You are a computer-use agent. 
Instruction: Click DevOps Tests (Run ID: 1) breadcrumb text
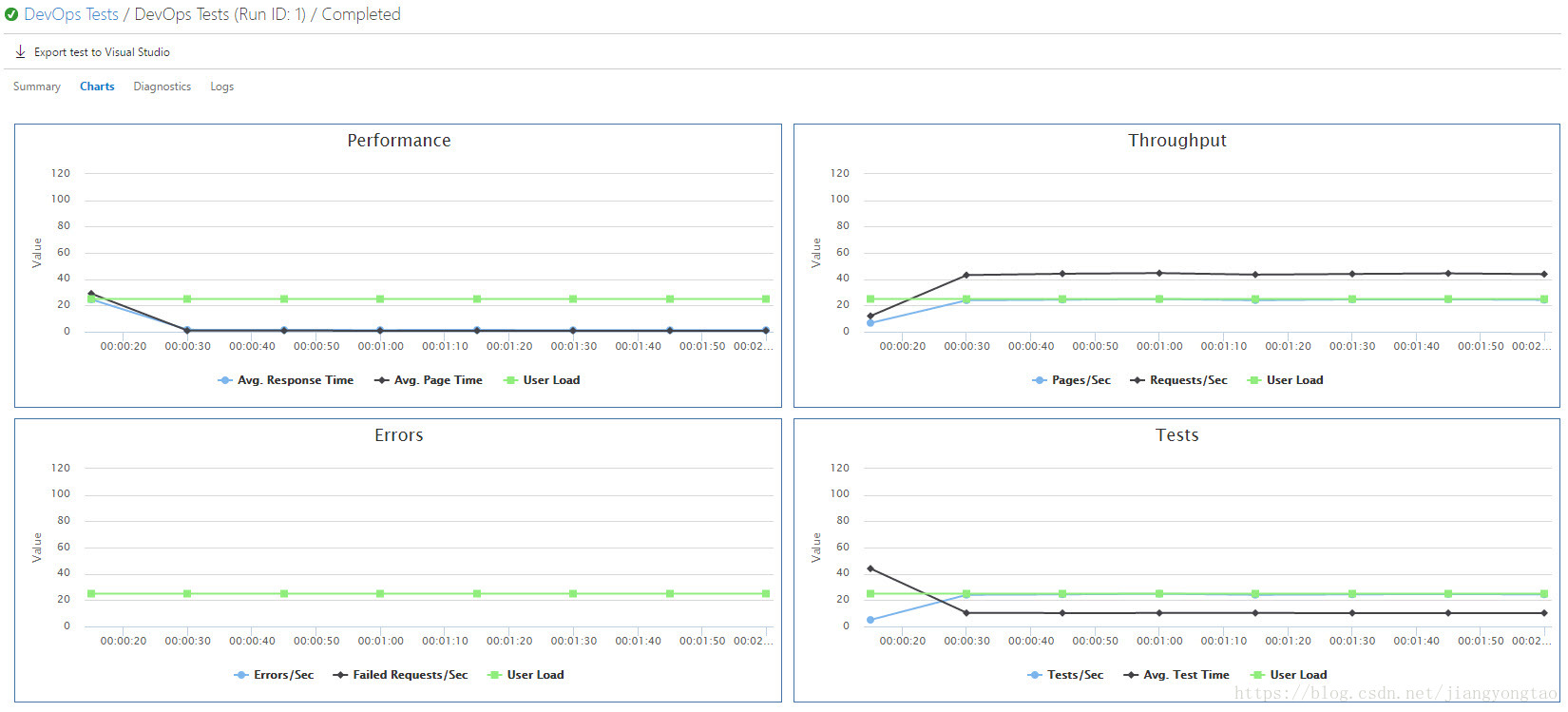click(220, 14)
